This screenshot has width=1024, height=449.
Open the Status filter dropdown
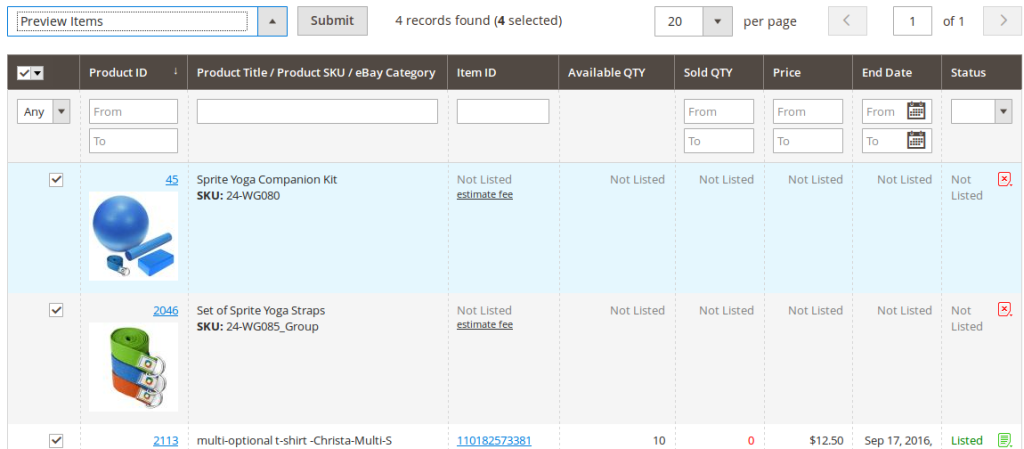point(980,112)
